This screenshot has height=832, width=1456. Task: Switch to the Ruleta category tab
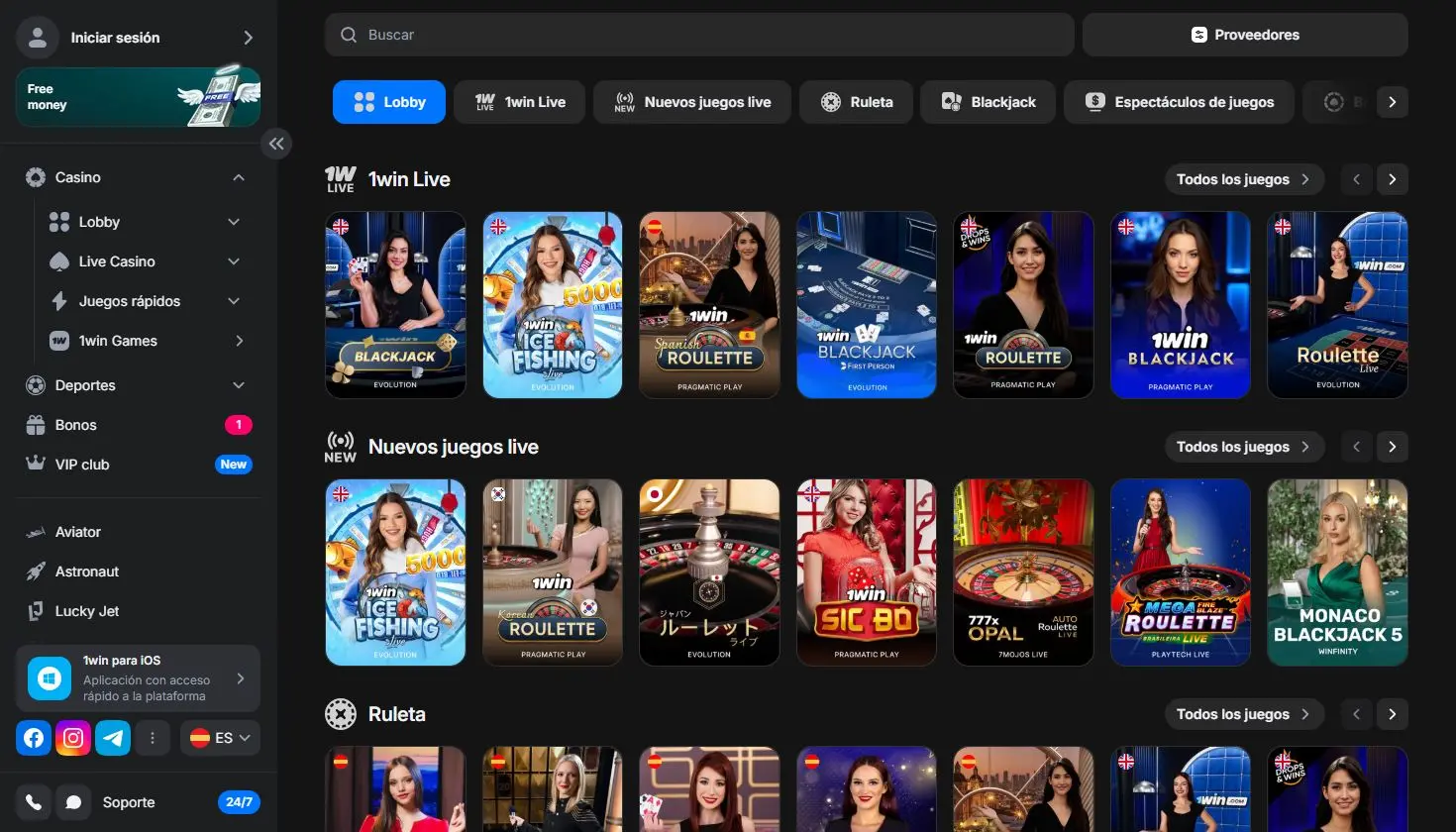[x=856, y=101]
